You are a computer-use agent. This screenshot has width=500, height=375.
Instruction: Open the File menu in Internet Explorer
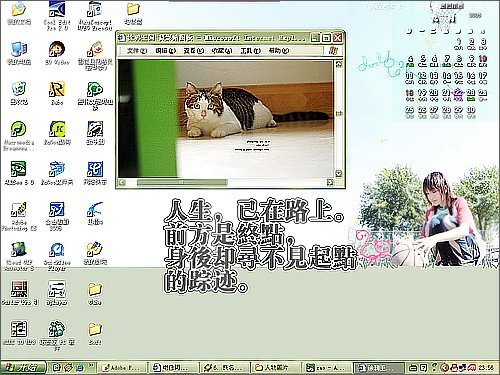coord(137,51)
